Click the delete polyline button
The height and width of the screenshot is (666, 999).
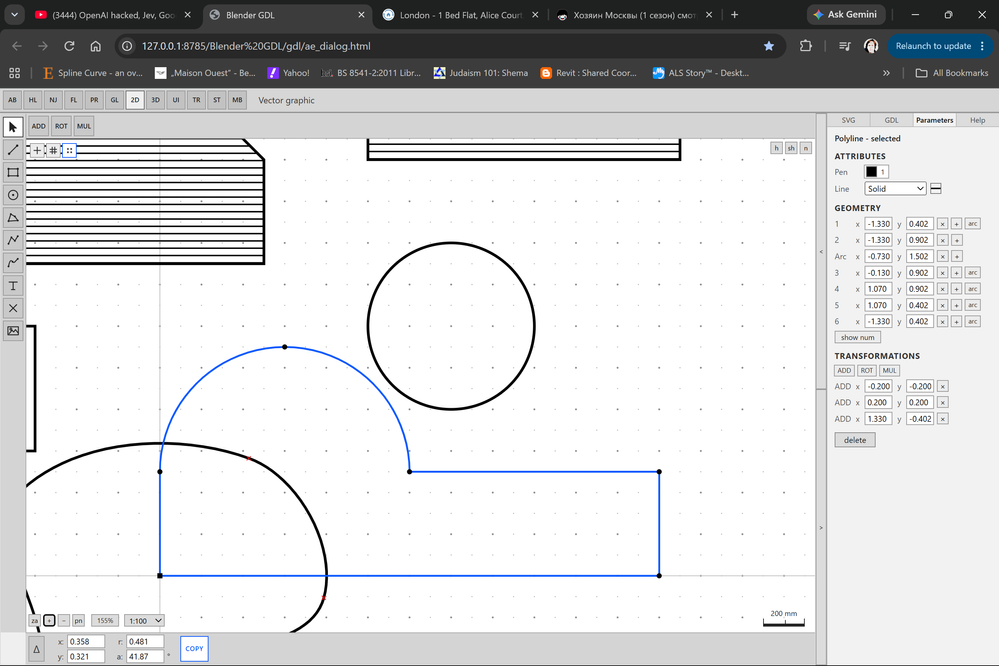pos(855,440)
